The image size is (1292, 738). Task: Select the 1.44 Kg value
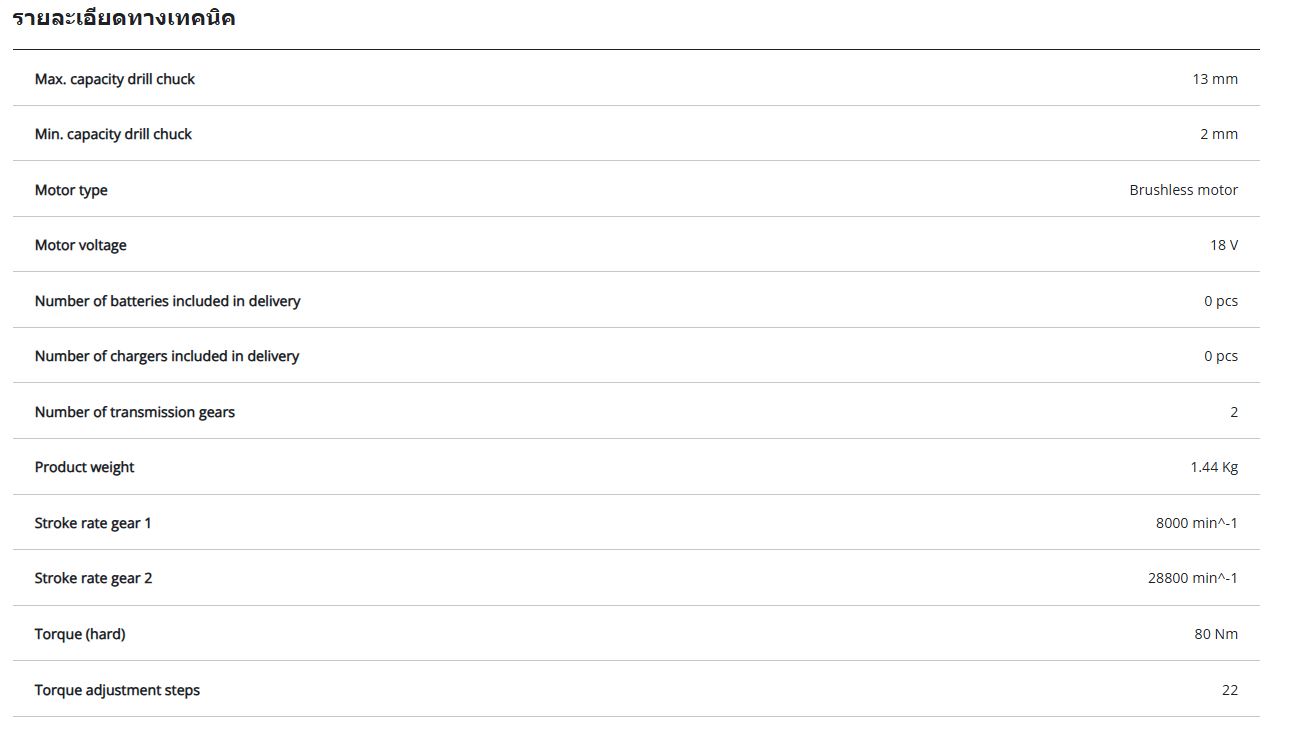tap(1213, 467)
